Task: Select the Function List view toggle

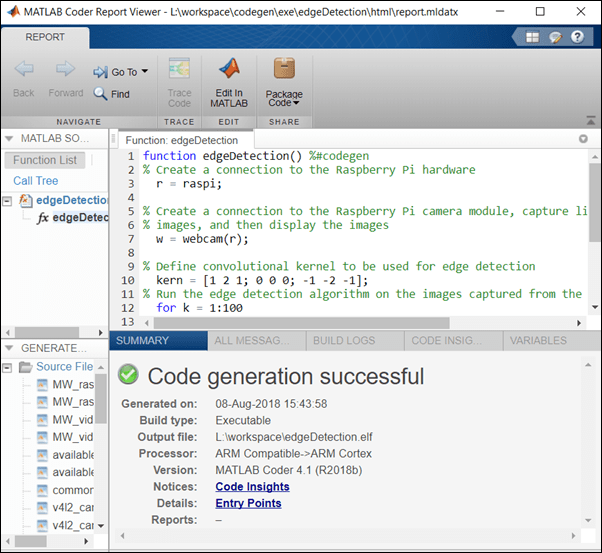Action: [x=45, y=160]
